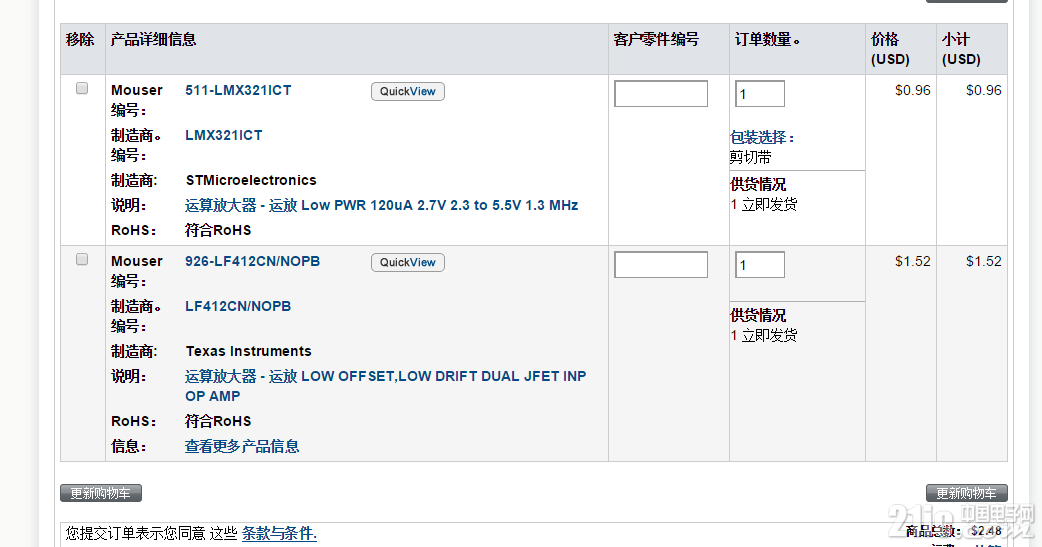Open the LOW OFFSET JFET description link

click(x=385, y=386)
